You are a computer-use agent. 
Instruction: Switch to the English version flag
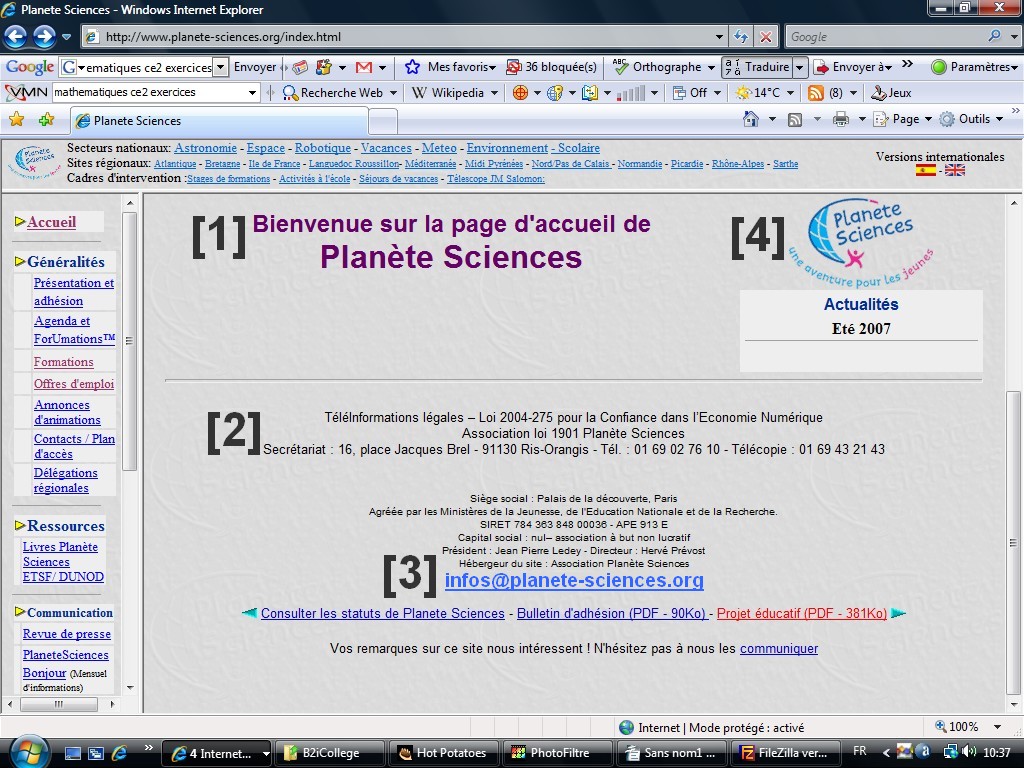coord(955,170)
